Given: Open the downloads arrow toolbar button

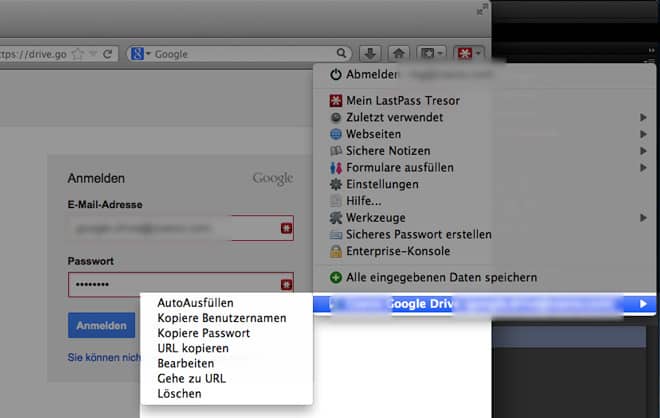Looking at the screenshot, I should coord(370,53).
